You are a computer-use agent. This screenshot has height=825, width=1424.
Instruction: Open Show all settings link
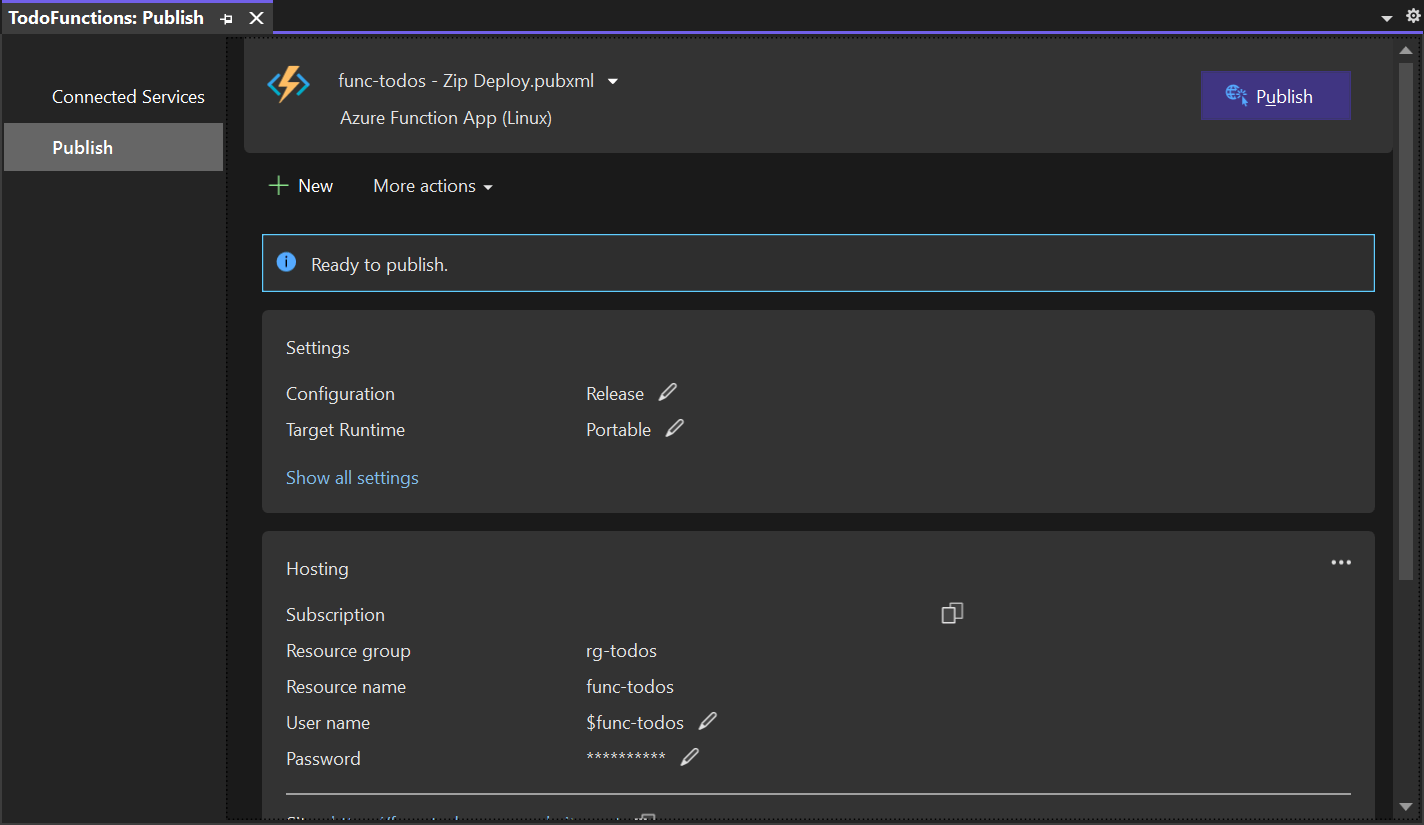pos(352,477)
